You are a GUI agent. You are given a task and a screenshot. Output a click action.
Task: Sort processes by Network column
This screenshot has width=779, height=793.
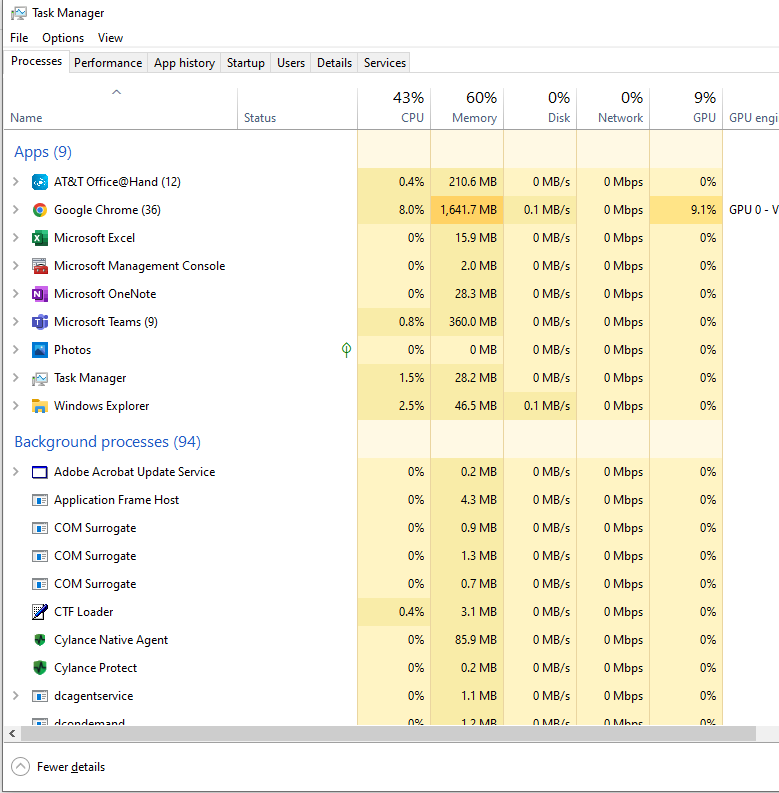(613, 109)
